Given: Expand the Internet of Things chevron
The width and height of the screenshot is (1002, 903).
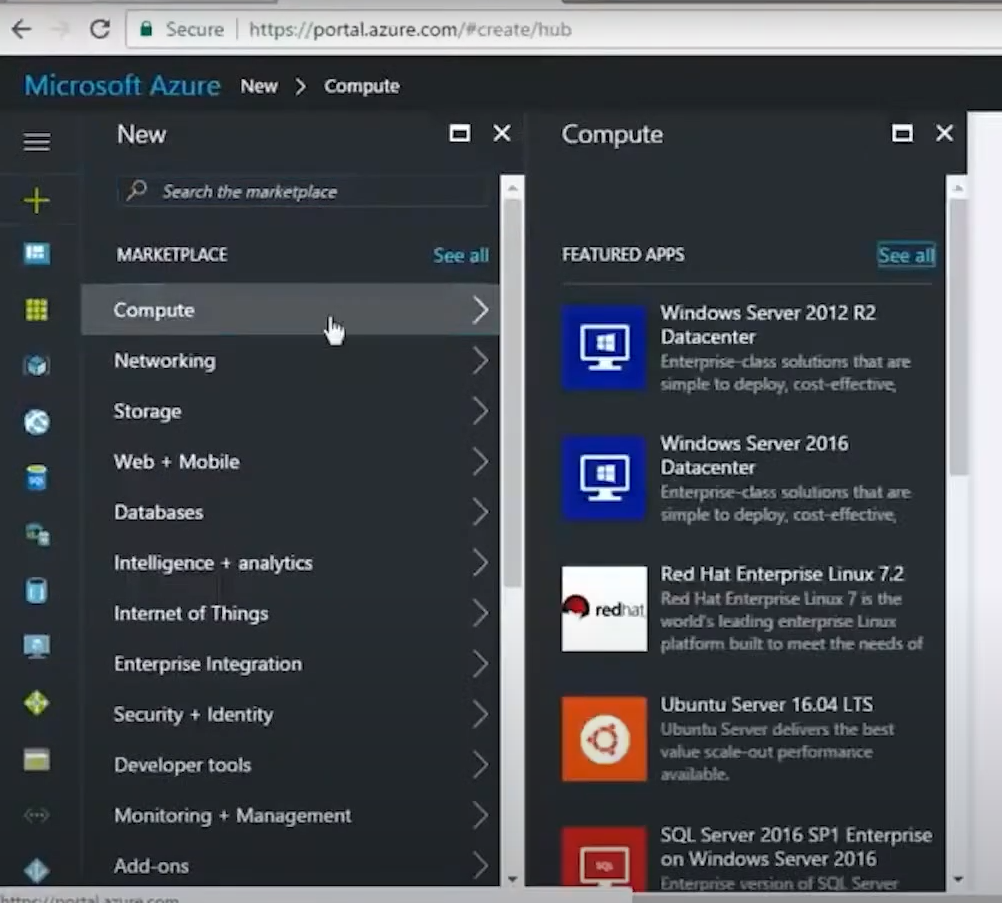Looking at the screenshot, I should point(481,613).
